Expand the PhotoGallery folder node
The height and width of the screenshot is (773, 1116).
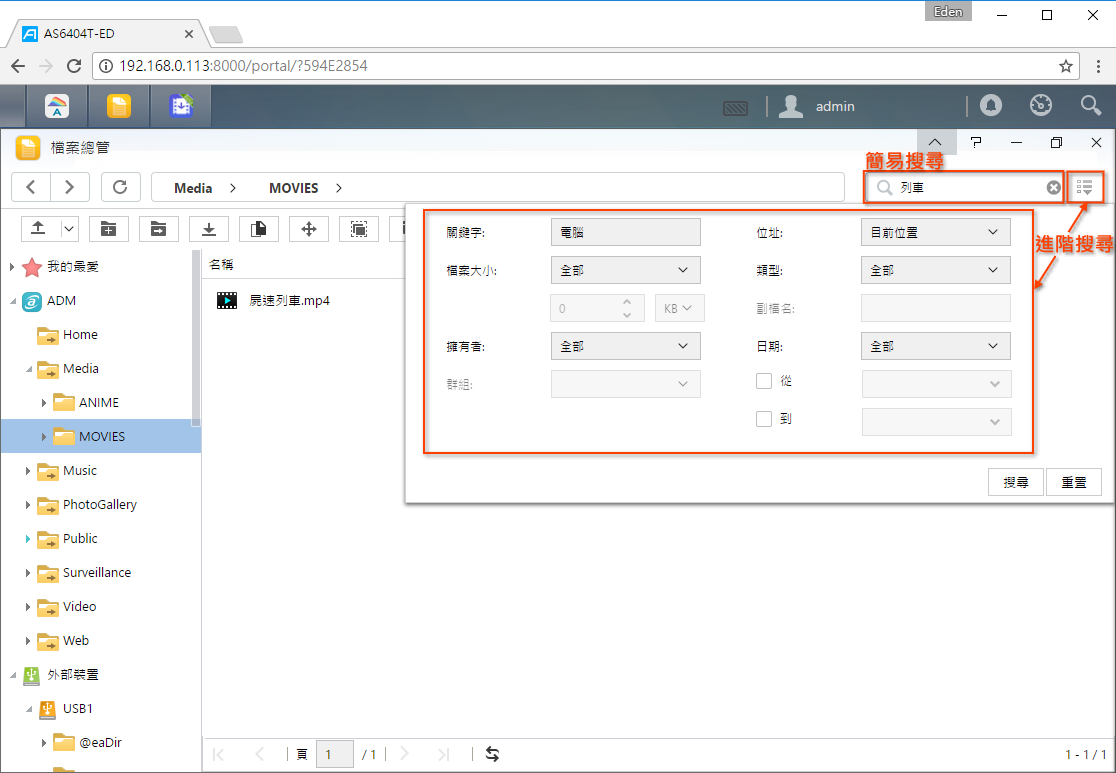point(28,505)
